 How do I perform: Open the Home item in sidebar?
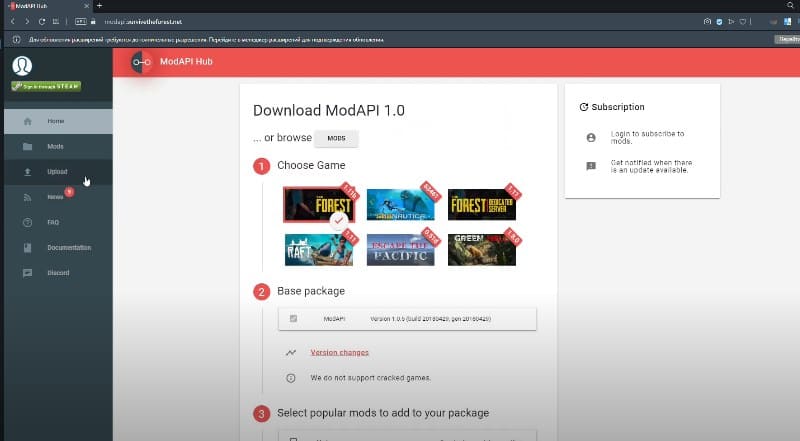58,121
